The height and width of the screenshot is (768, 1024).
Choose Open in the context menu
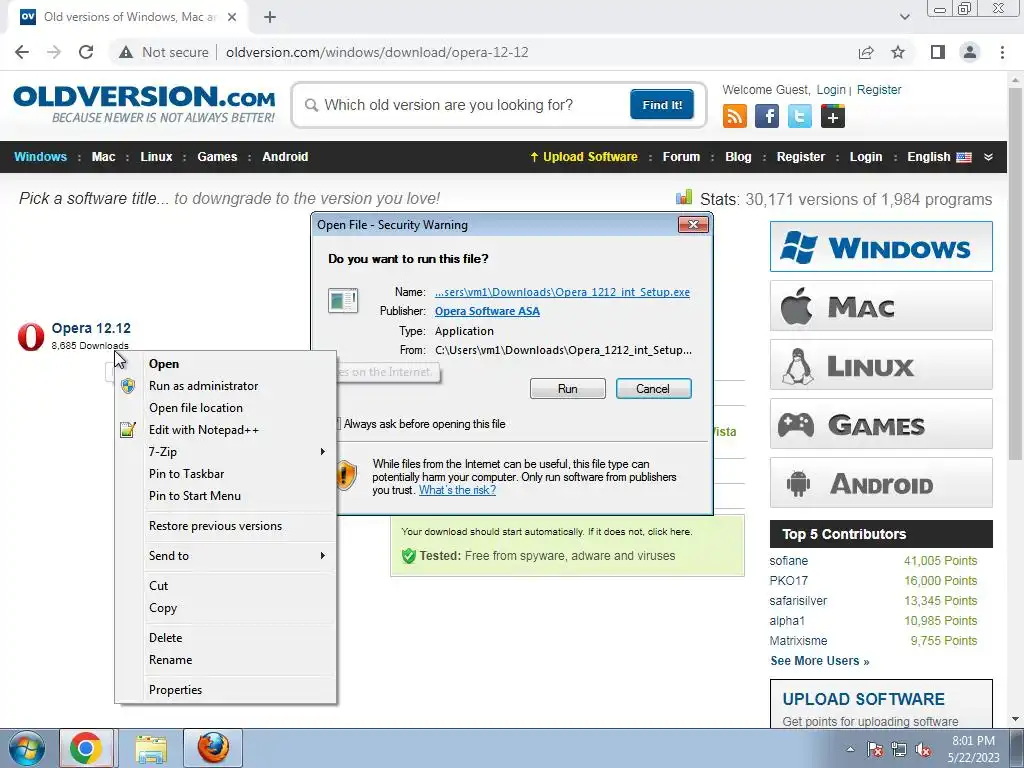click(226, 364)
